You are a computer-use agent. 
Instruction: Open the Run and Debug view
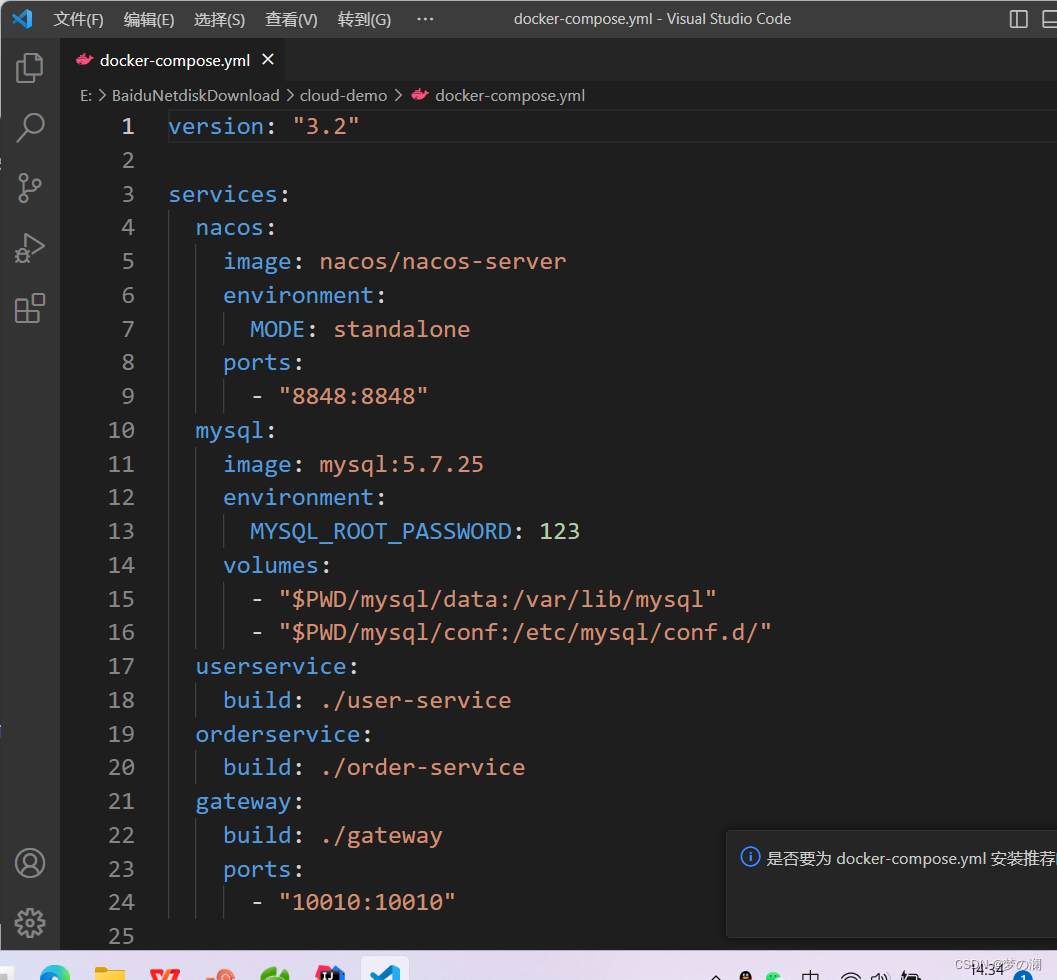pyautogui.click(x=30, y=248)
